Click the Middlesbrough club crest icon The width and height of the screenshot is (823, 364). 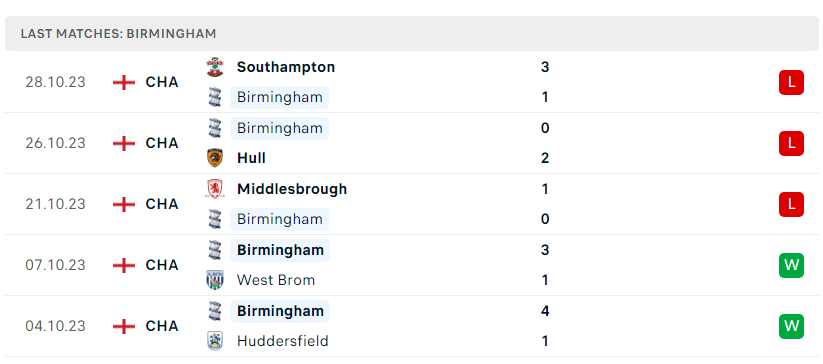coord(215,189)
